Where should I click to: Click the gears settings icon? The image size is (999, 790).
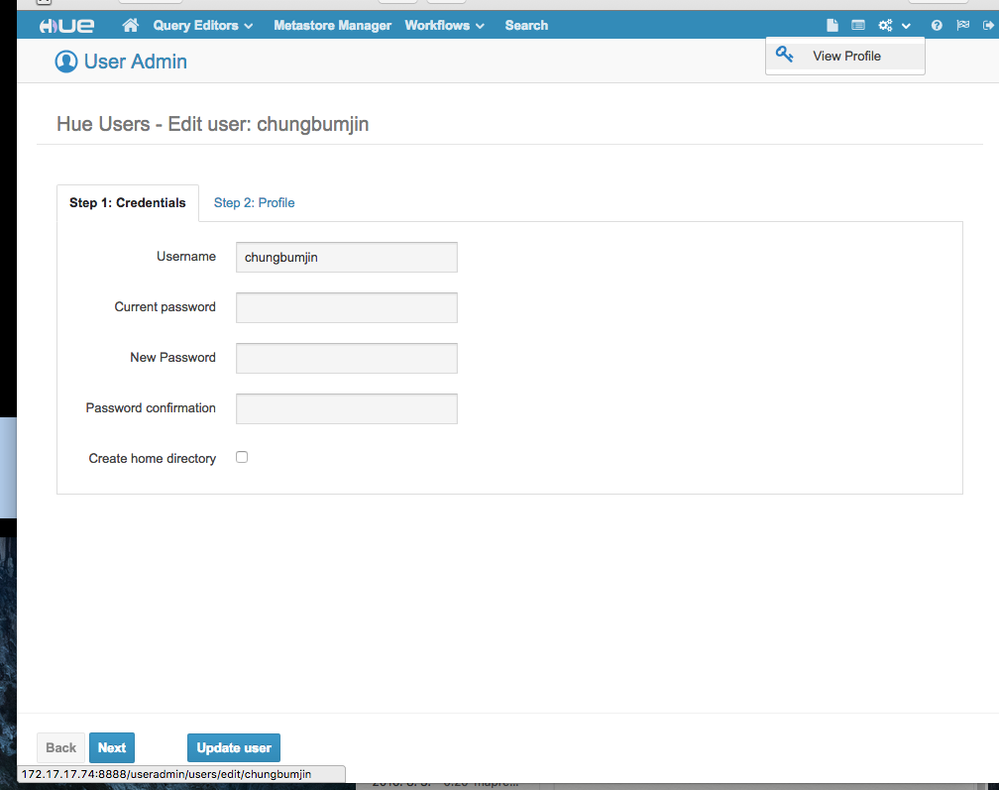[886, 25]
